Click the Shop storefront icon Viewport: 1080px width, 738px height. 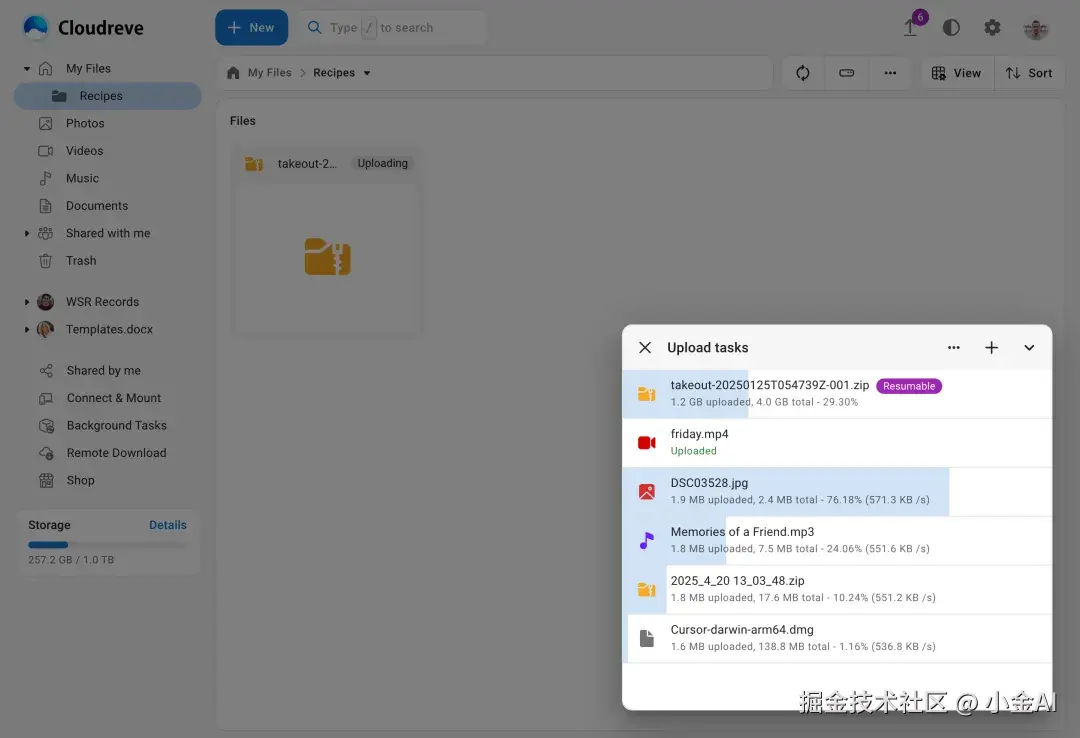[46, 481]
